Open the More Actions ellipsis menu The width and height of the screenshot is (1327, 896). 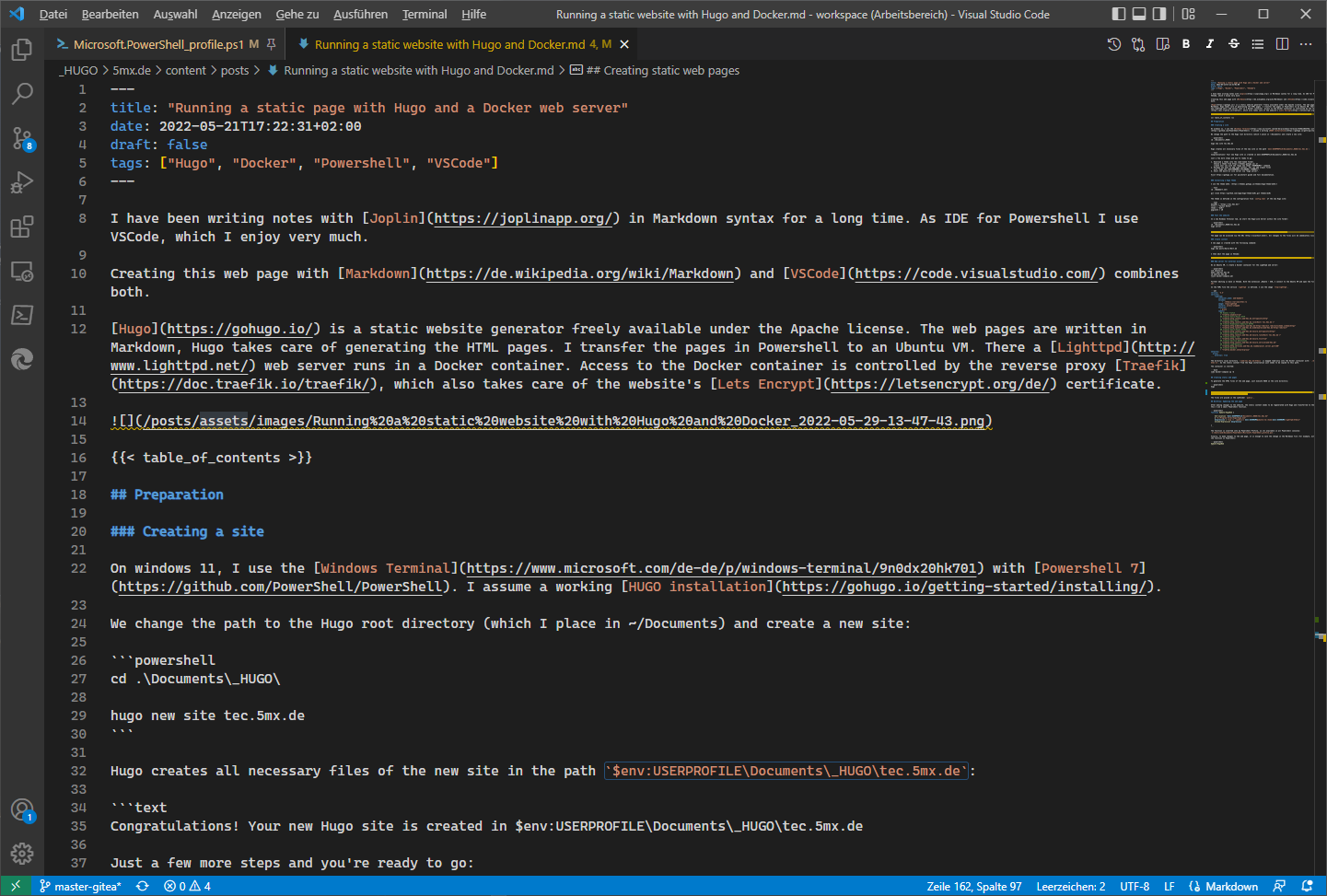pos(1306,44)
